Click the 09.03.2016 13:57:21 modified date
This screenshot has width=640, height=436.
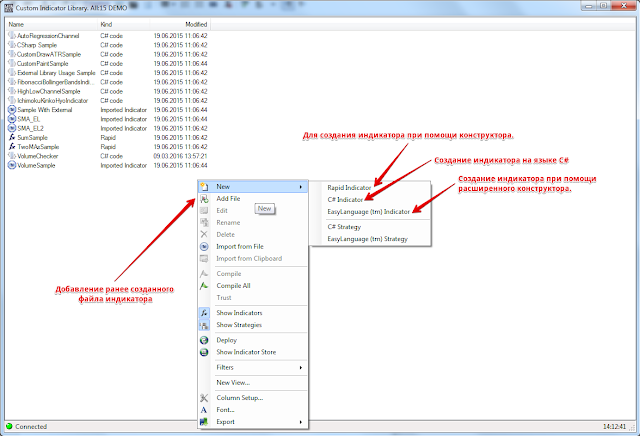click(180, 156)
